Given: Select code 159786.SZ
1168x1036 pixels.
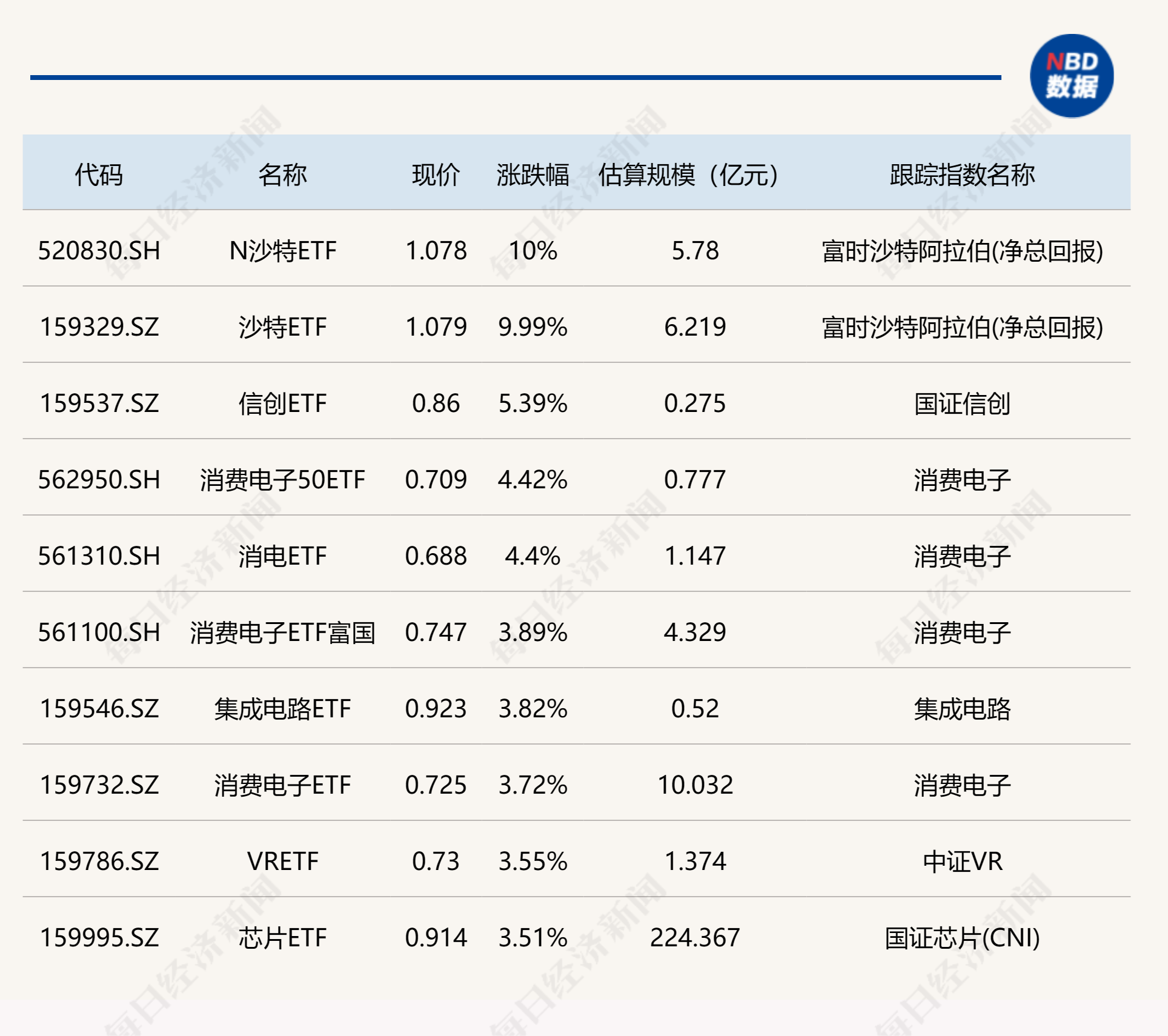Looking at the screenshot, I should point(99,862).
